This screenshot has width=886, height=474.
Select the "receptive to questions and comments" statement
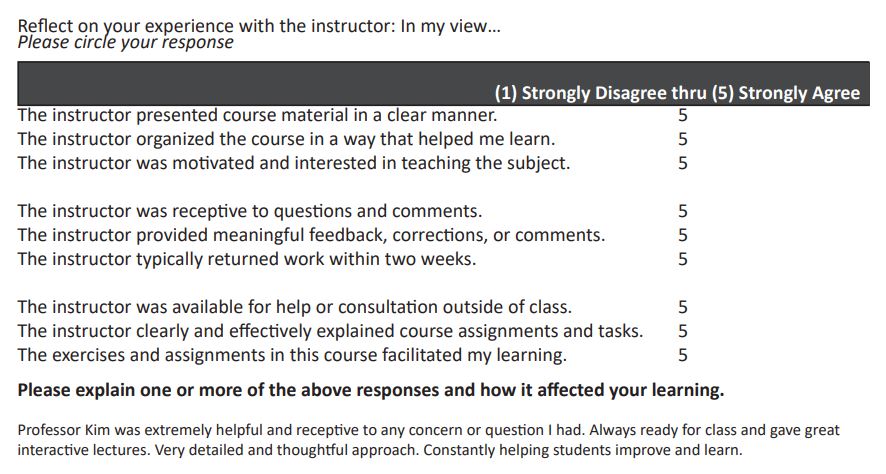tap(250, 211)
